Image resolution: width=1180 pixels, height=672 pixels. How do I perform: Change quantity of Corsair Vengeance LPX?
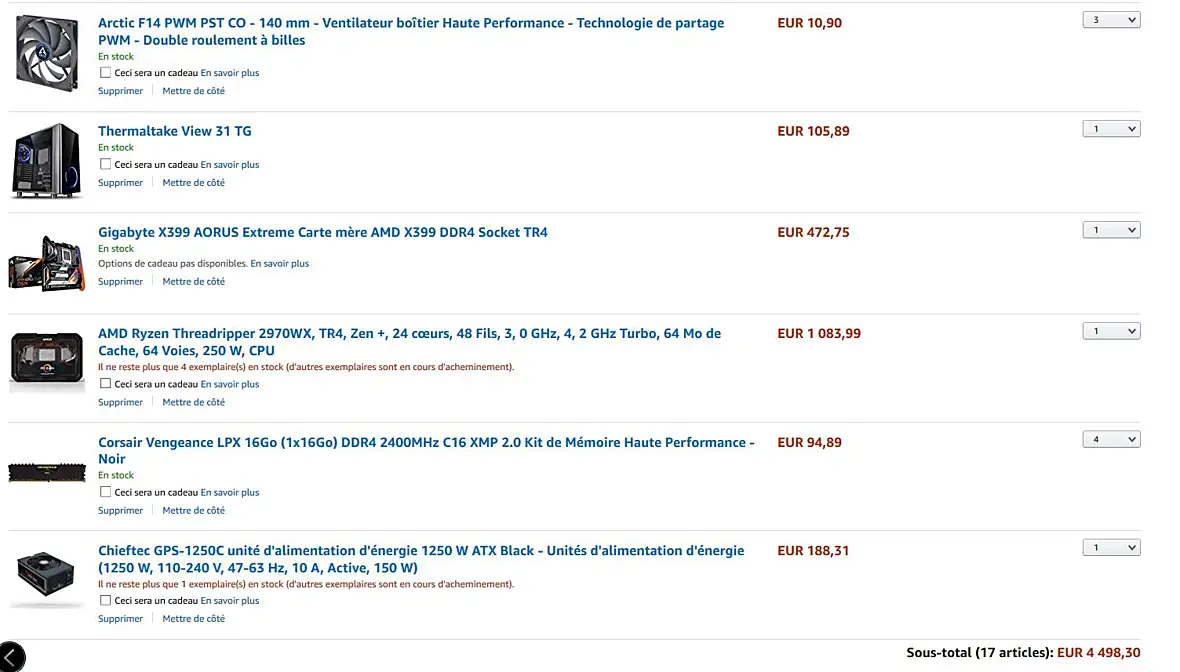pos(1111,439)
